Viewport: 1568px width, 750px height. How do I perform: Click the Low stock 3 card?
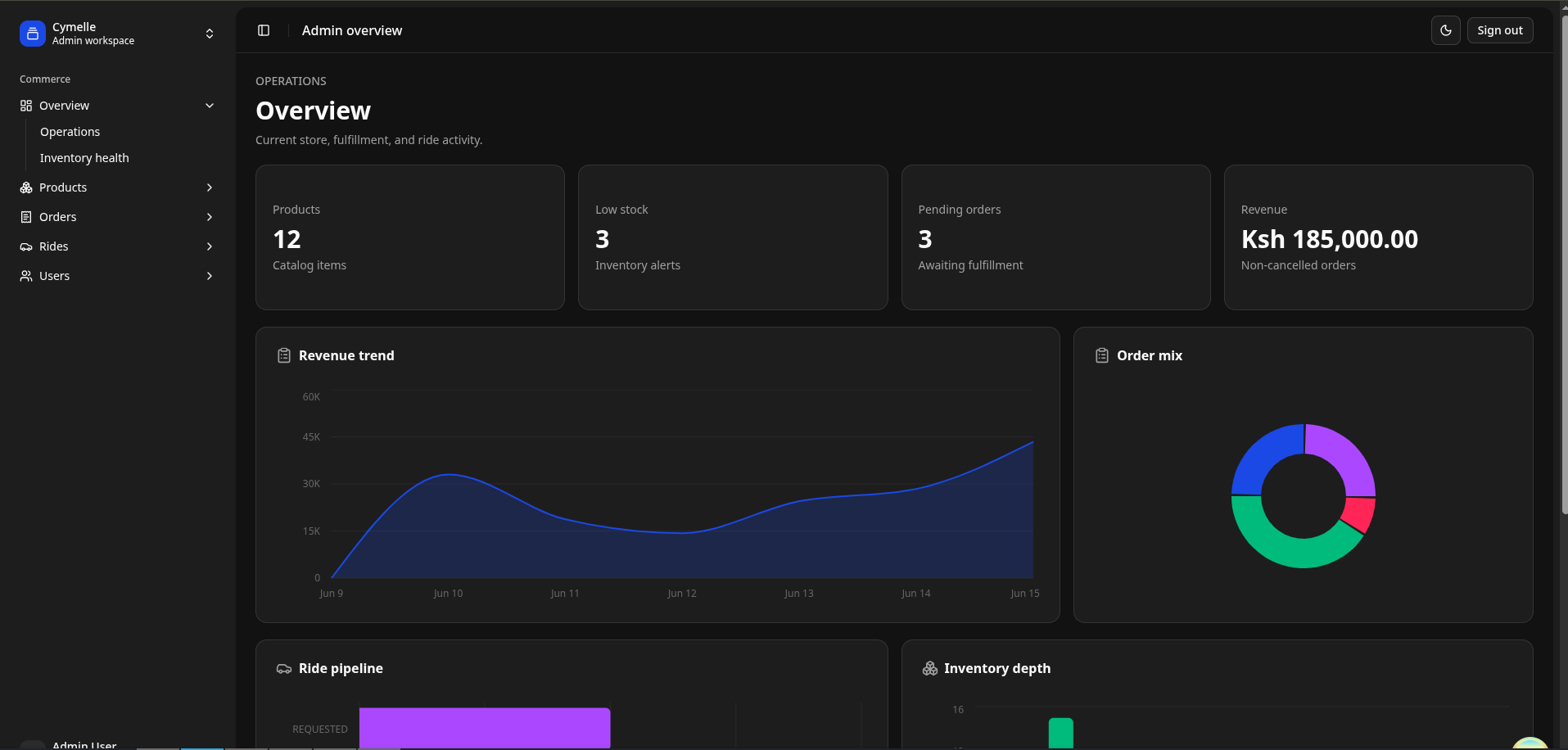[733, 237]
